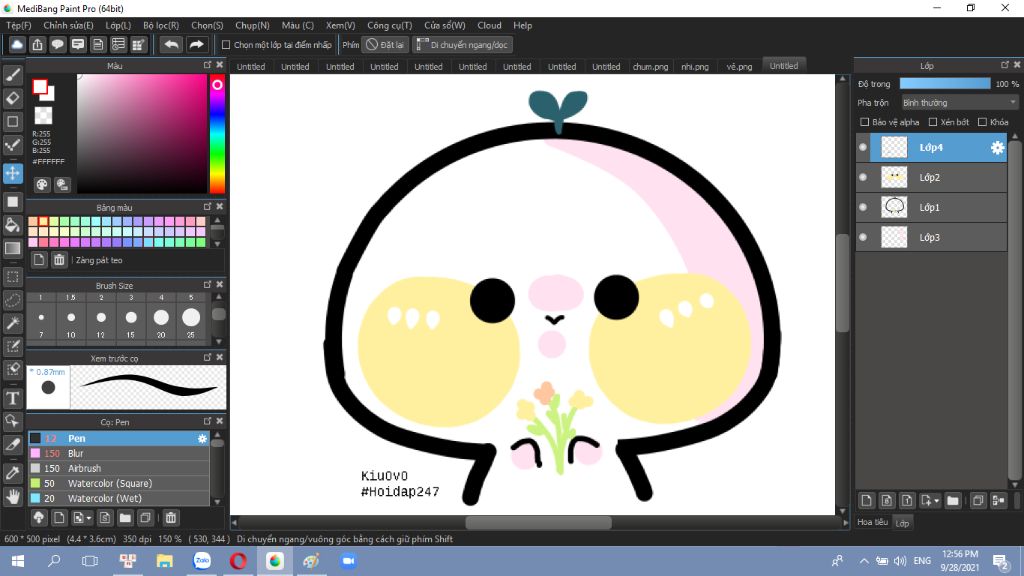The height and width of the screenshot is (576, 1024).
Task: Expand the add-layer dropdown arrow in layer panel
Action: (937, 501)
